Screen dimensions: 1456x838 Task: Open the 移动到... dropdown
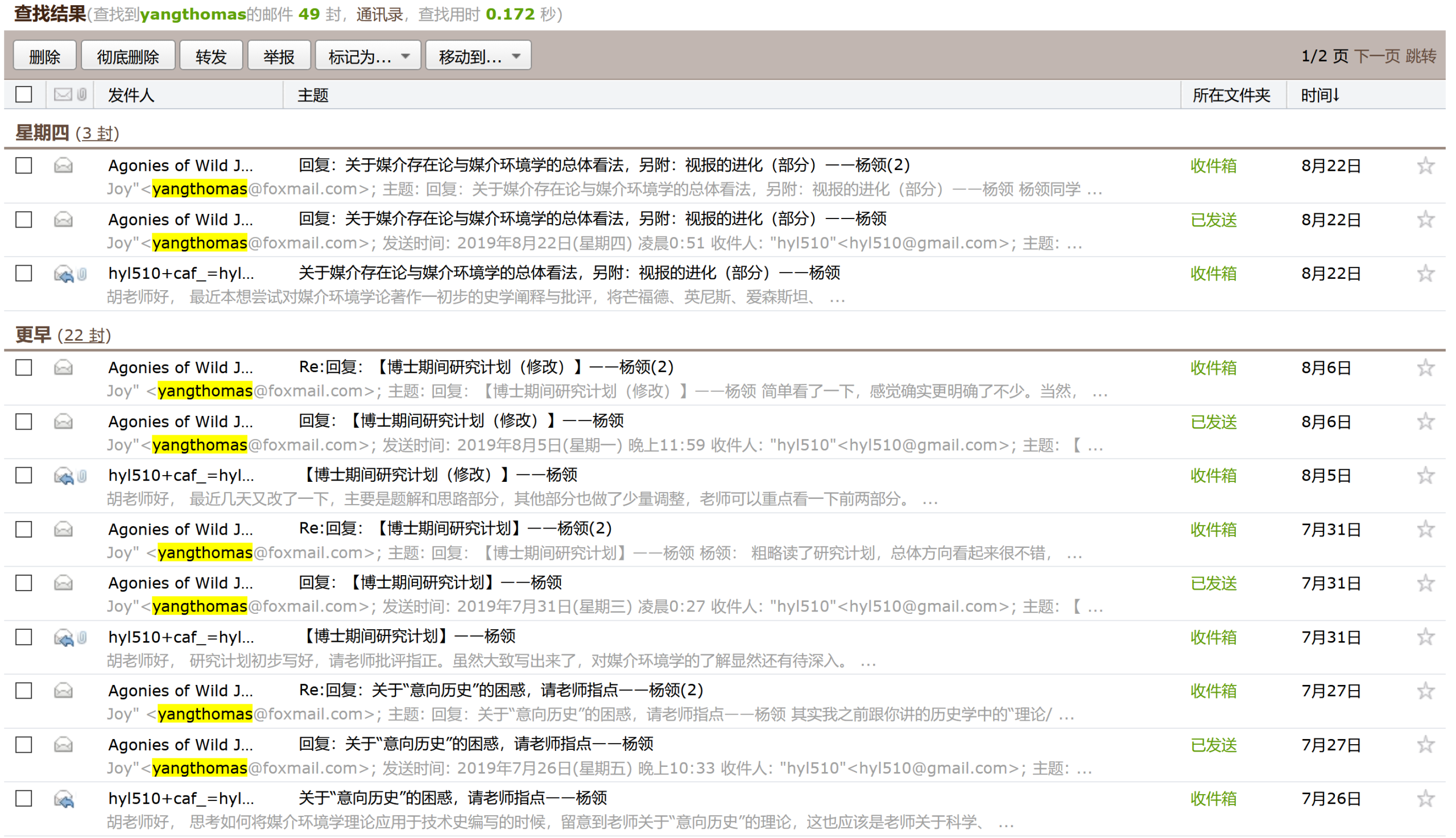pos(478,56)
